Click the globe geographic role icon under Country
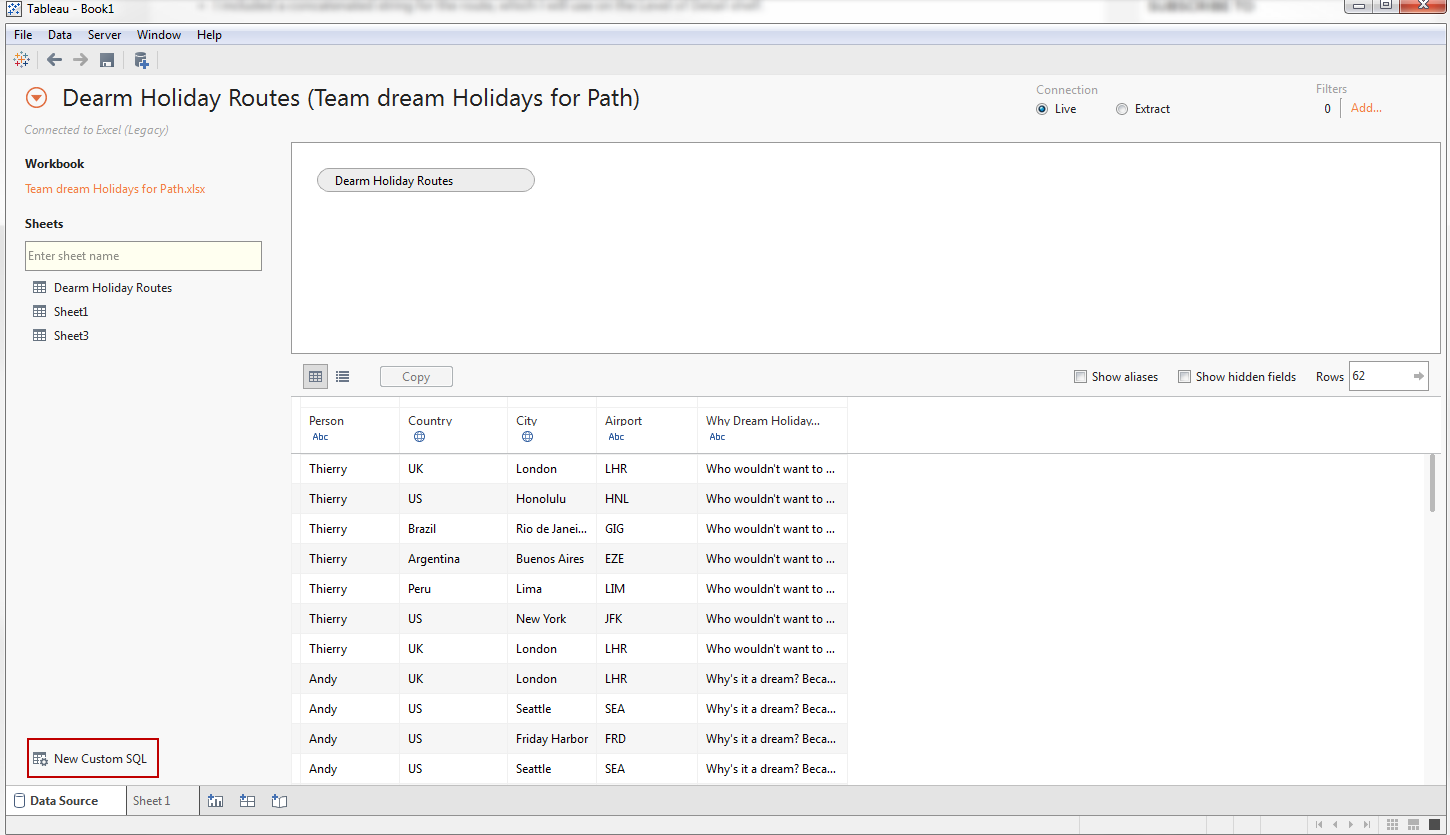Image resolution: width=1450 pixels, height=835 pixels. (x=419, y=437)
